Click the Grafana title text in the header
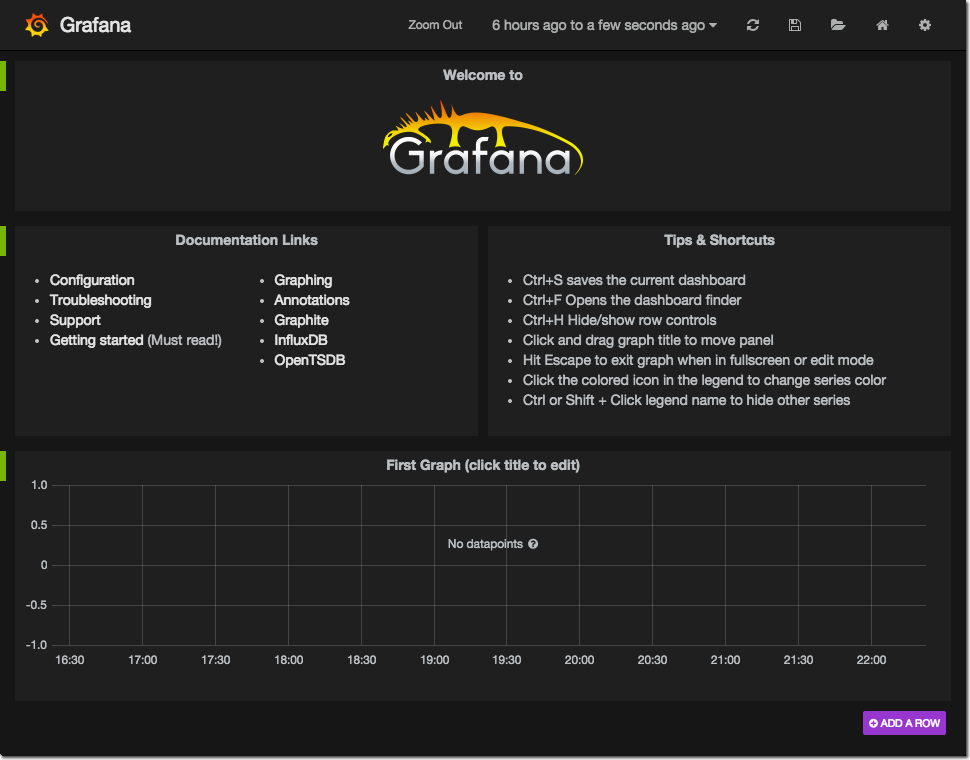970x760 pixels. 95,25
